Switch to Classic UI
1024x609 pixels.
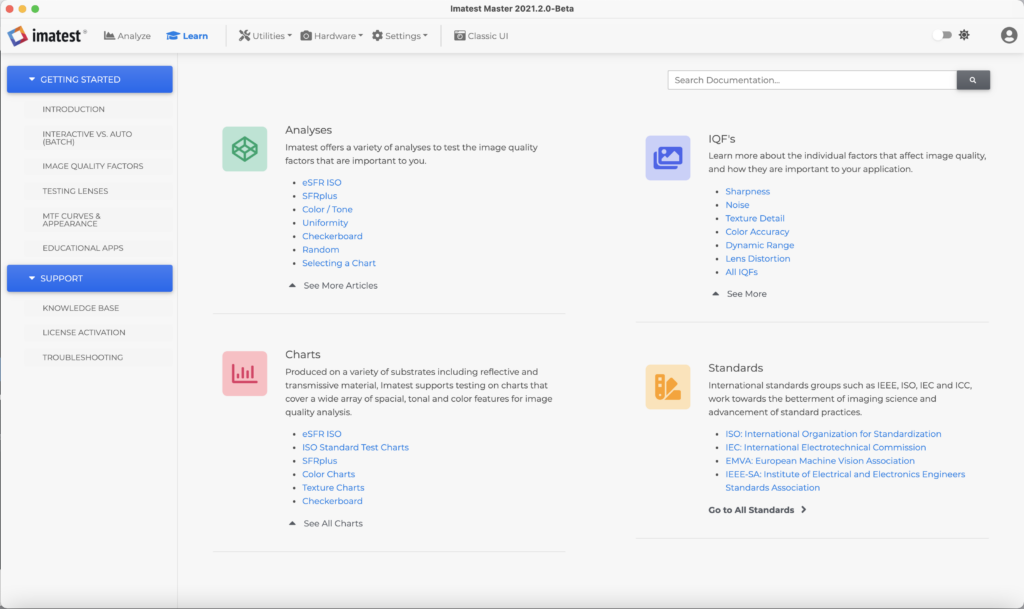click(481, 36)
